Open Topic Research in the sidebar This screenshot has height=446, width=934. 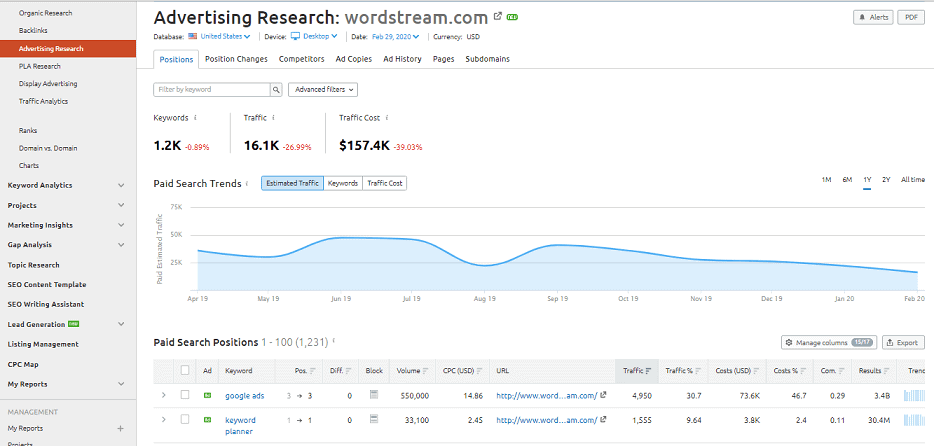coord(33,265)
